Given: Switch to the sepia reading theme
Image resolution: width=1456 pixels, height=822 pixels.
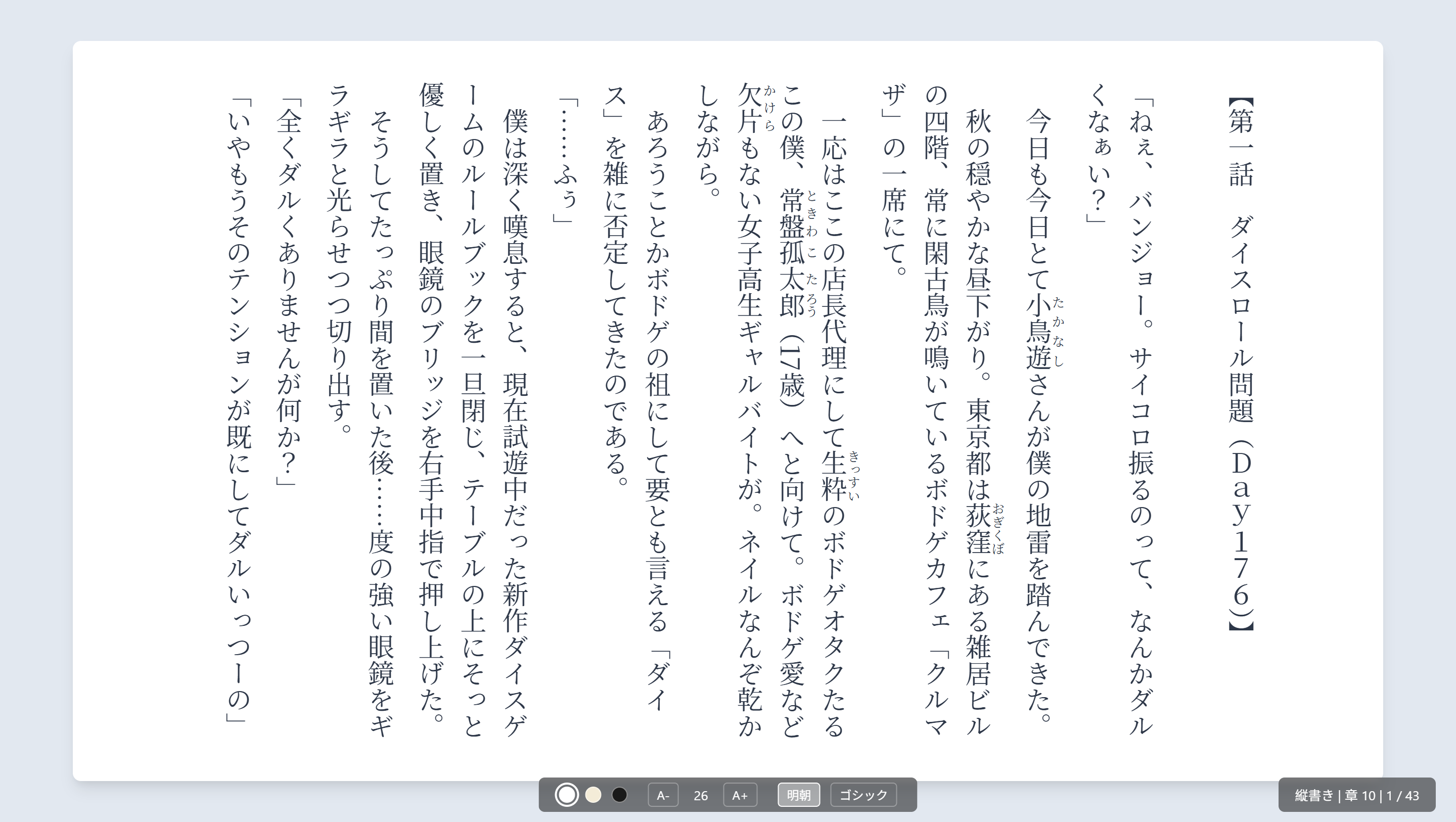Looking at the screenshot, I should [x=593, y=794].
